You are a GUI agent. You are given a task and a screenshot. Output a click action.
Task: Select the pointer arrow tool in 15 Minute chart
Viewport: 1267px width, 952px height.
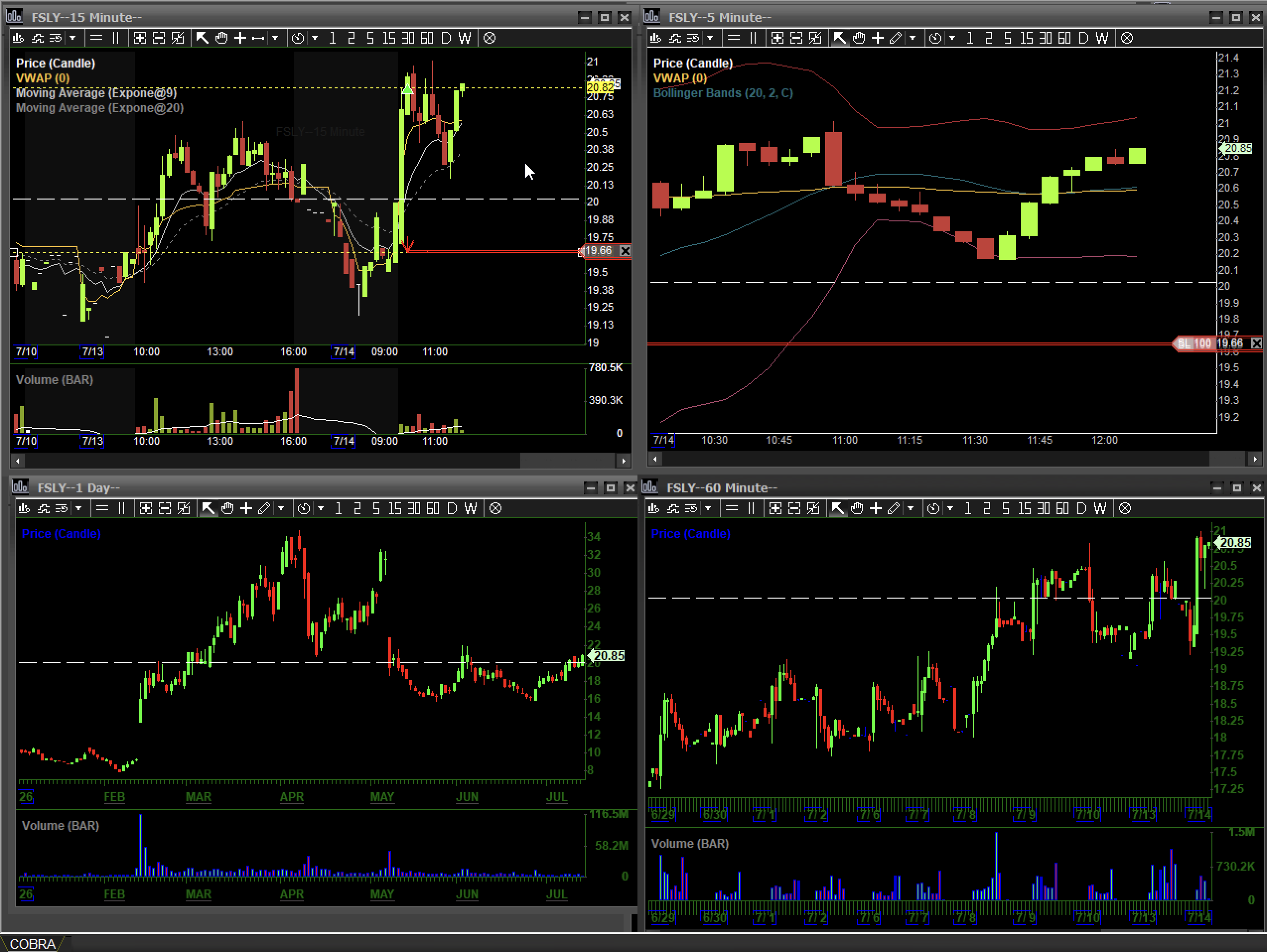[x=202, y=38]
